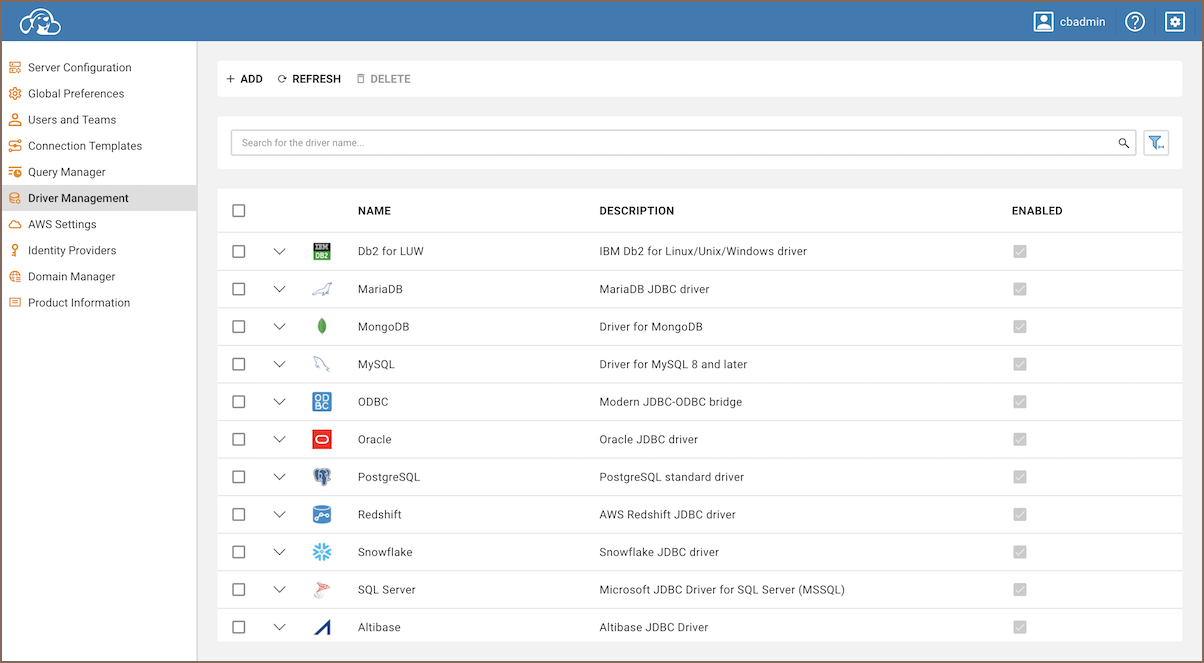Click the Snowflake driver icon
The height and width of the screenshot is (663, 1204).
[321, 552]
